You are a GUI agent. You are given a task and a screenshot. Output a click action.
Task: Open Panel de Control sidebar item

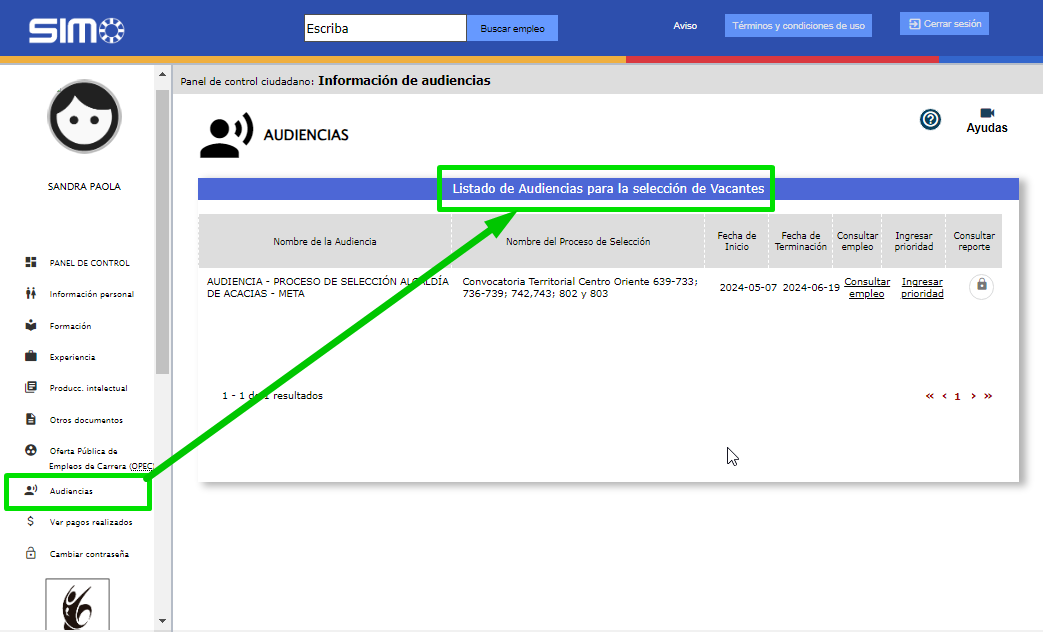(x=89, y=263)
